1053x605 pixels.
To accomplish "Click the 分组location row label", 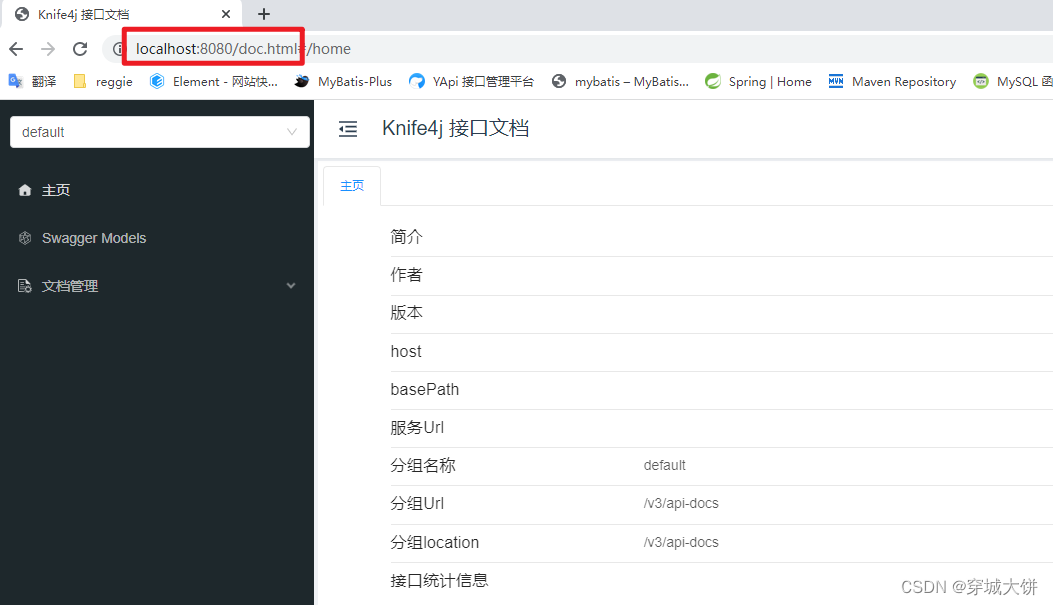I will coord(434,543).
